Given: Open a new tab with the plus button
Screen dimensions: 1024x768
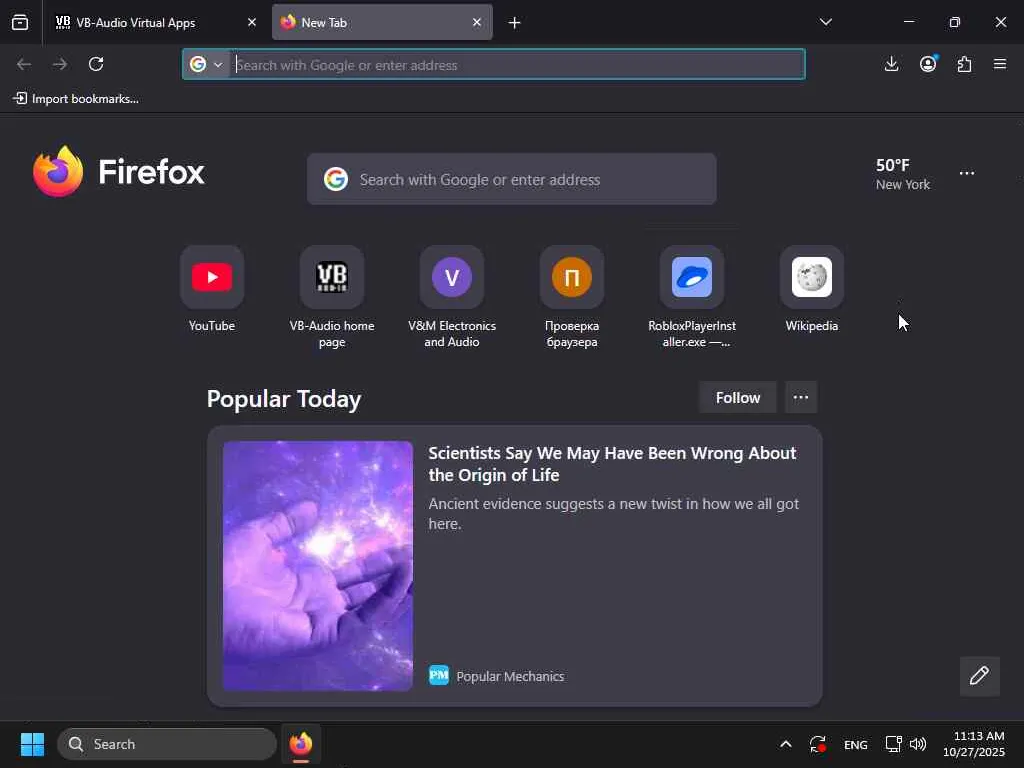Looking at the screenshot, I should tap(515, 23).
